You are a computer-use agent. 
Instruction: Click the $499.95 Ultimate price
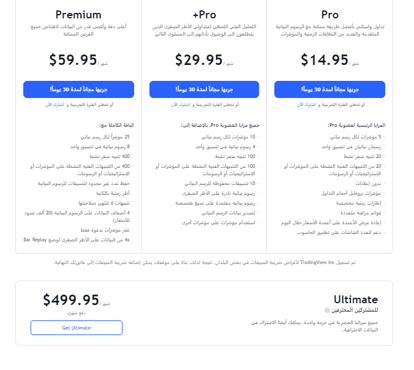(71, 300)
